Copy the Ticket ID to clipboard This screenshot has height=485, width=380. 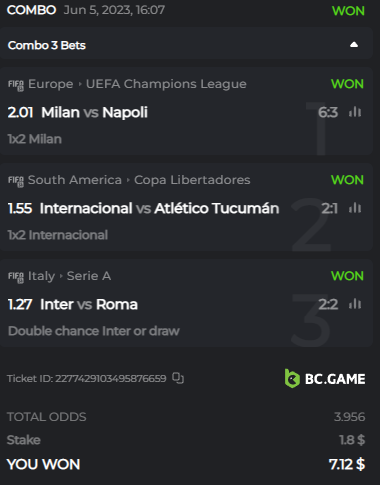pyautogui.click(x=178, y=378)
